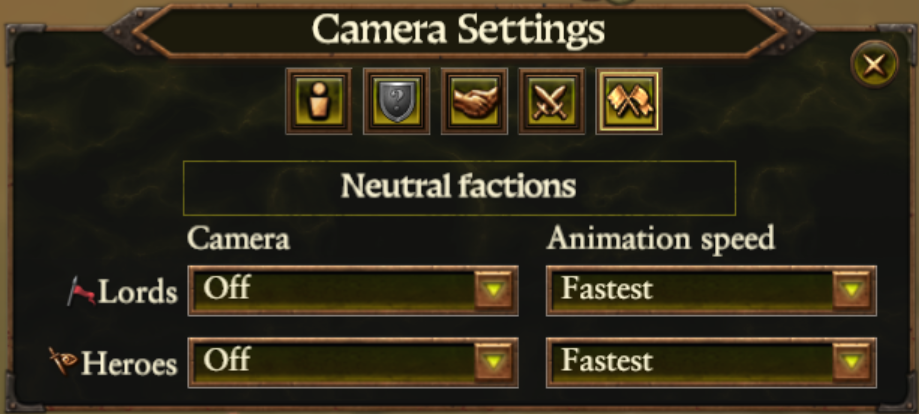Close the Camera Settings panel
Screen dimensions: 919x414
874,65
